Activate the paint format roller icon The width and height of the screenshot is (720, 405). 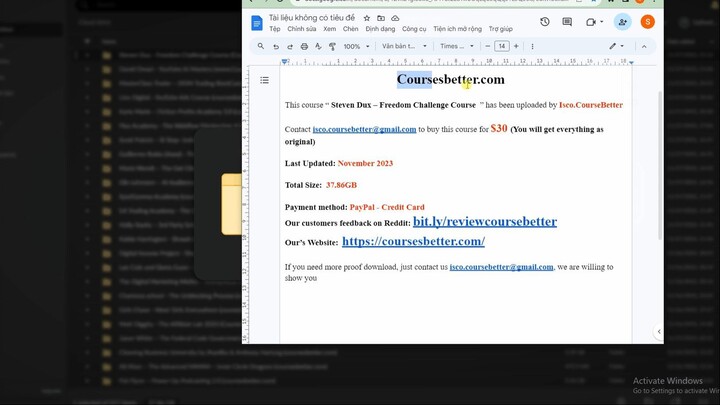coord(332,46)
